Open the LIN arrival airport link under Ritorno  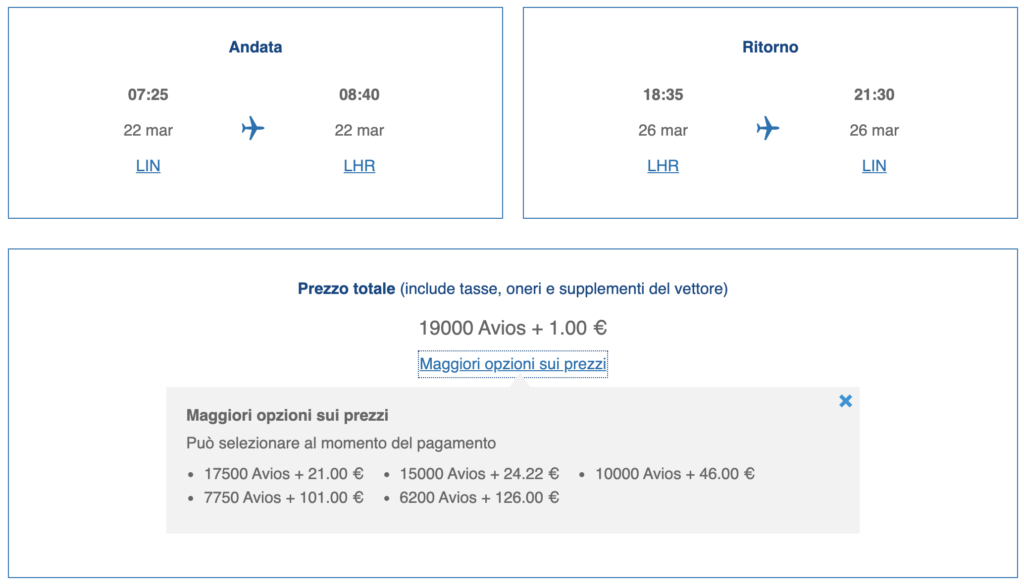[x=874, y=166]
